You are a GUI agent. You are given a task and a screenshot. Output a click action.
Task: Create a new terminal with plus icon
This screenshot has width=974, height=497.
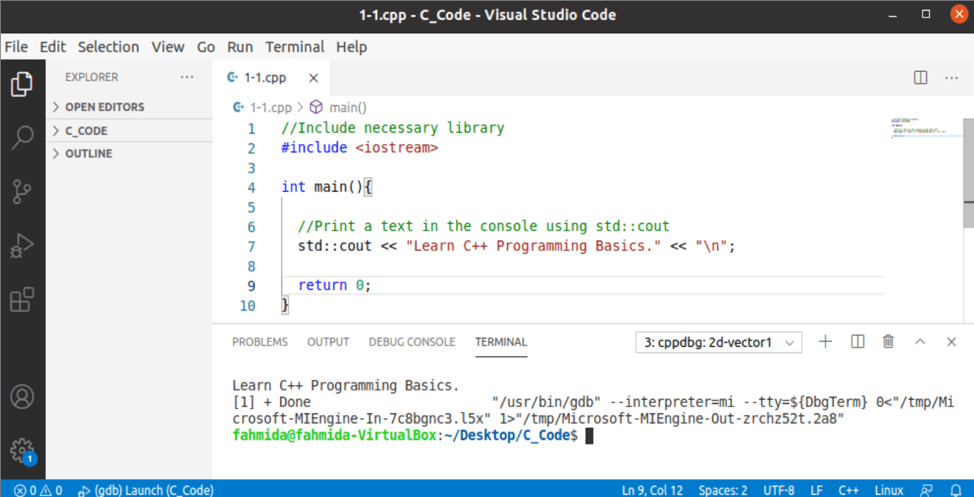825,341
